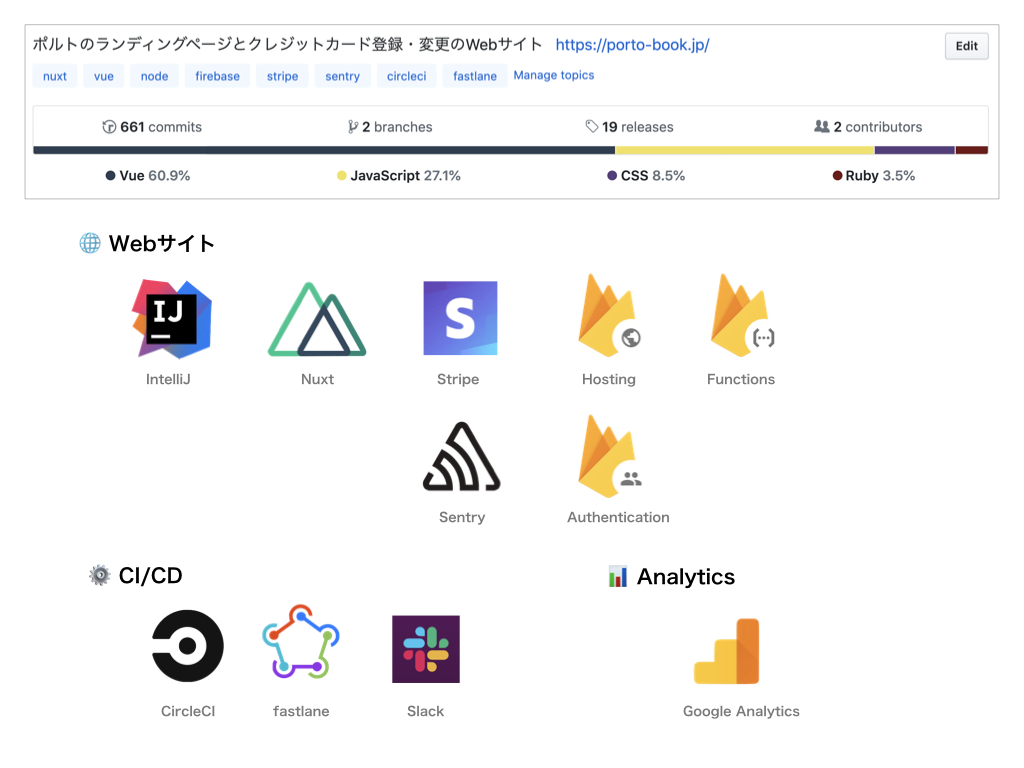Click the commits history icon
1024x768 pixels.
coord(109,127)
